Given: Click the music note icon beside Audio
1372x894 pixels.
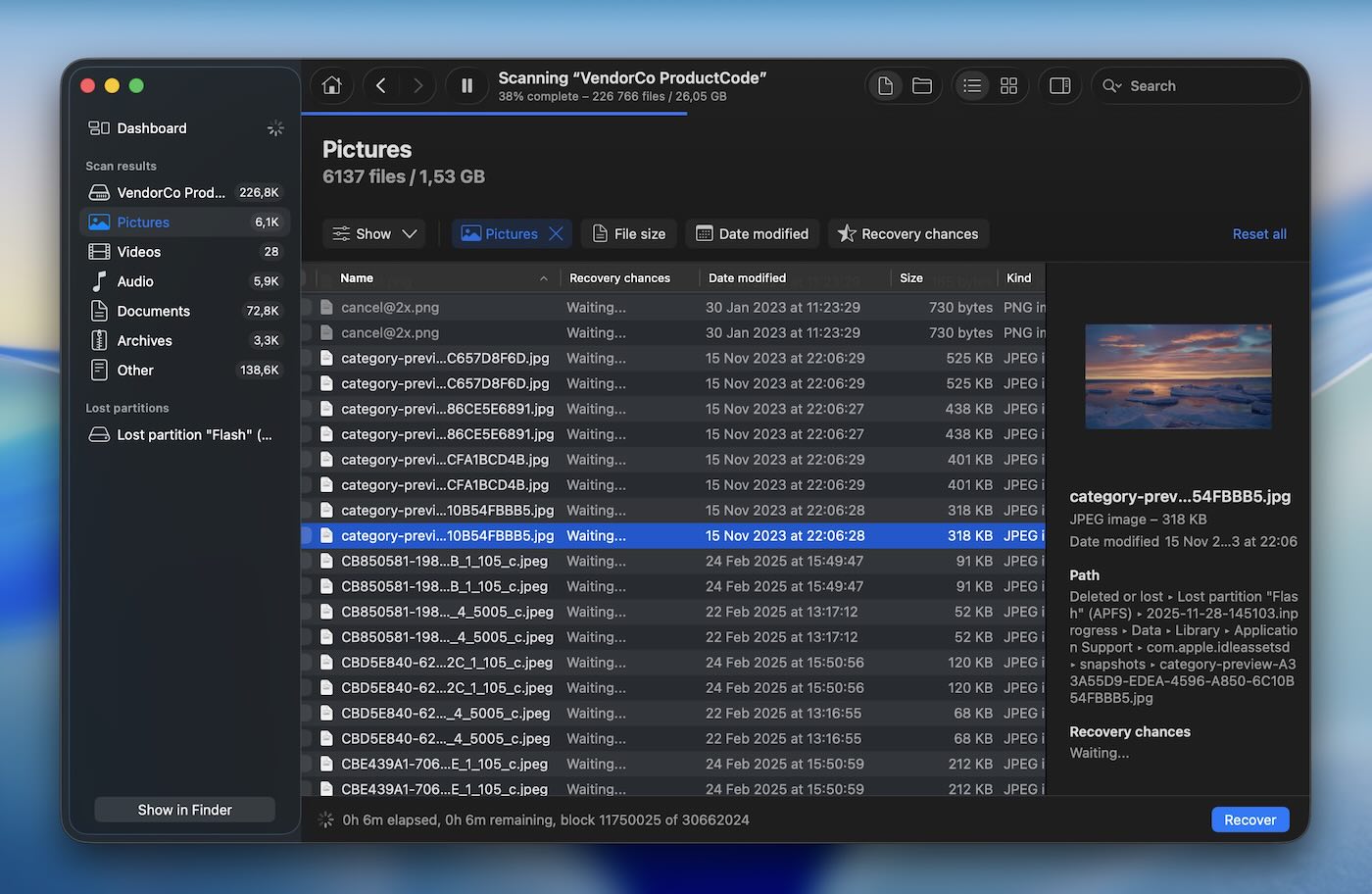Looking at the screenshot, I should point(99,281).
